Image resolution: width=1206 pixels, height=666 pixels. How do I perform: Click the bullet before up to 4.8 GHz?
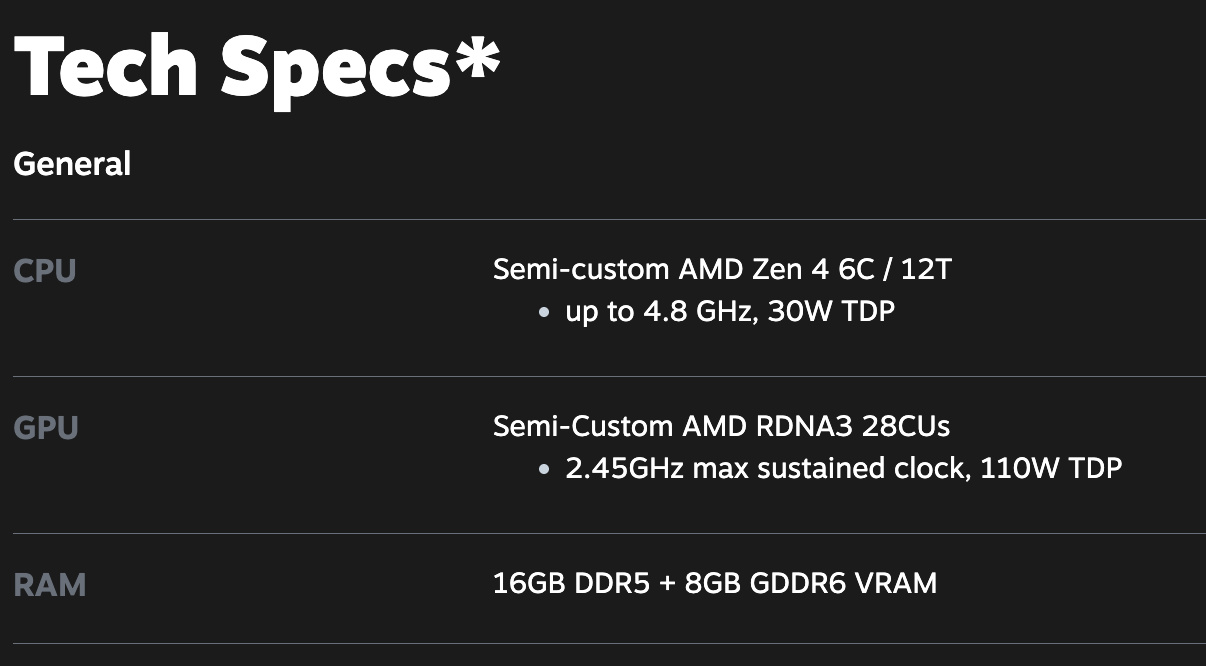tap(544, 313)
